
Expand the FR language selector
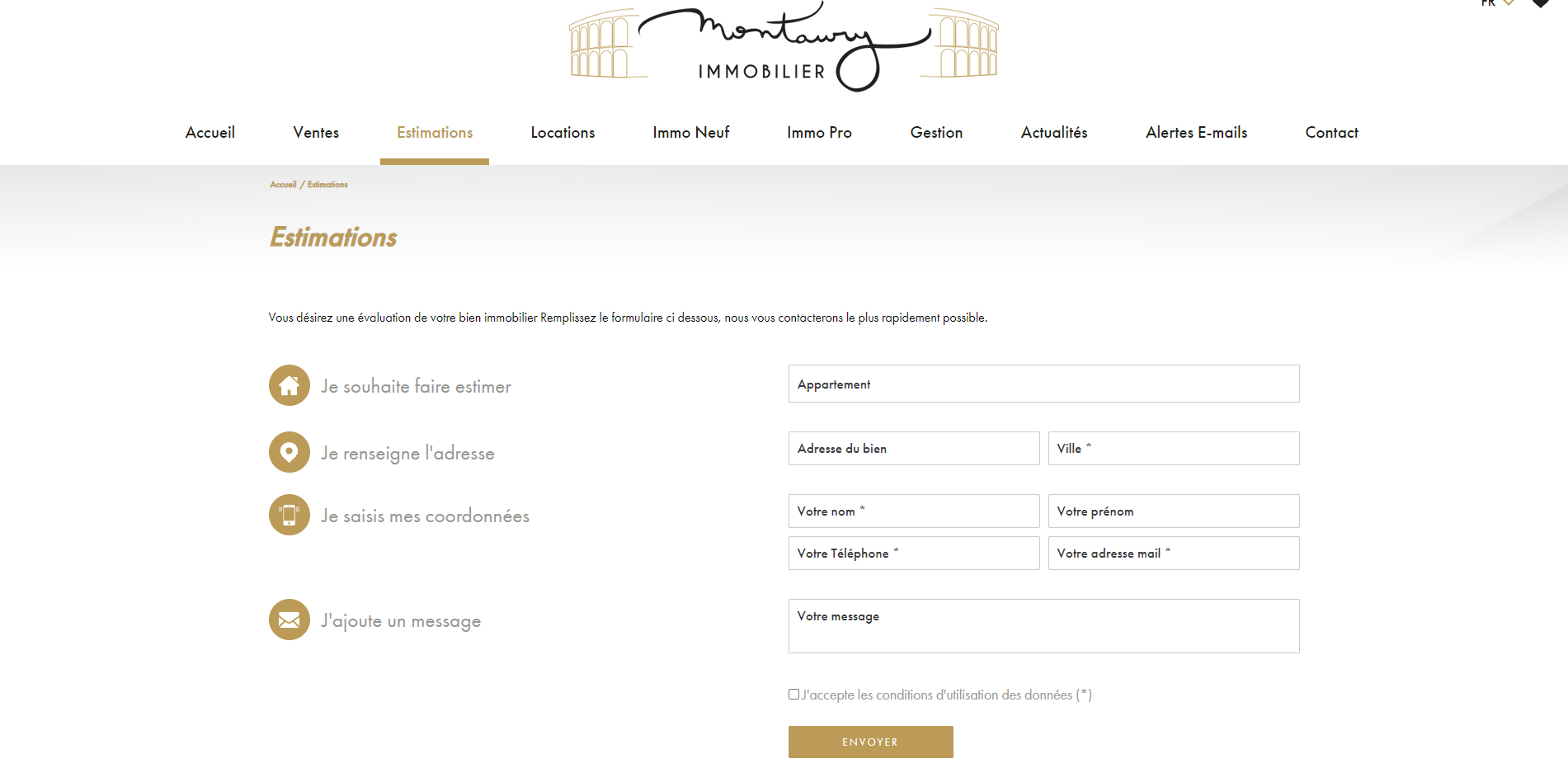1497,3
